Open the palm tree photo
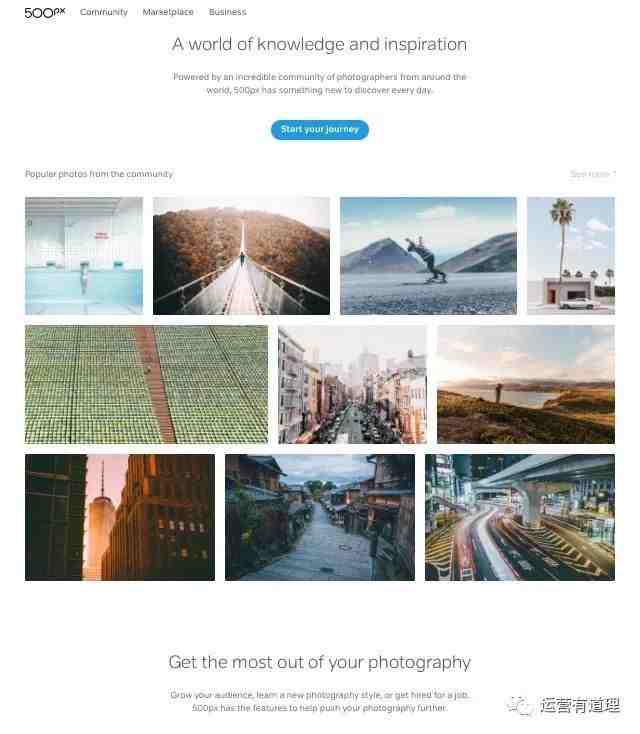The width and height of the screenshot is (640, 734). [x=571, y=256]
